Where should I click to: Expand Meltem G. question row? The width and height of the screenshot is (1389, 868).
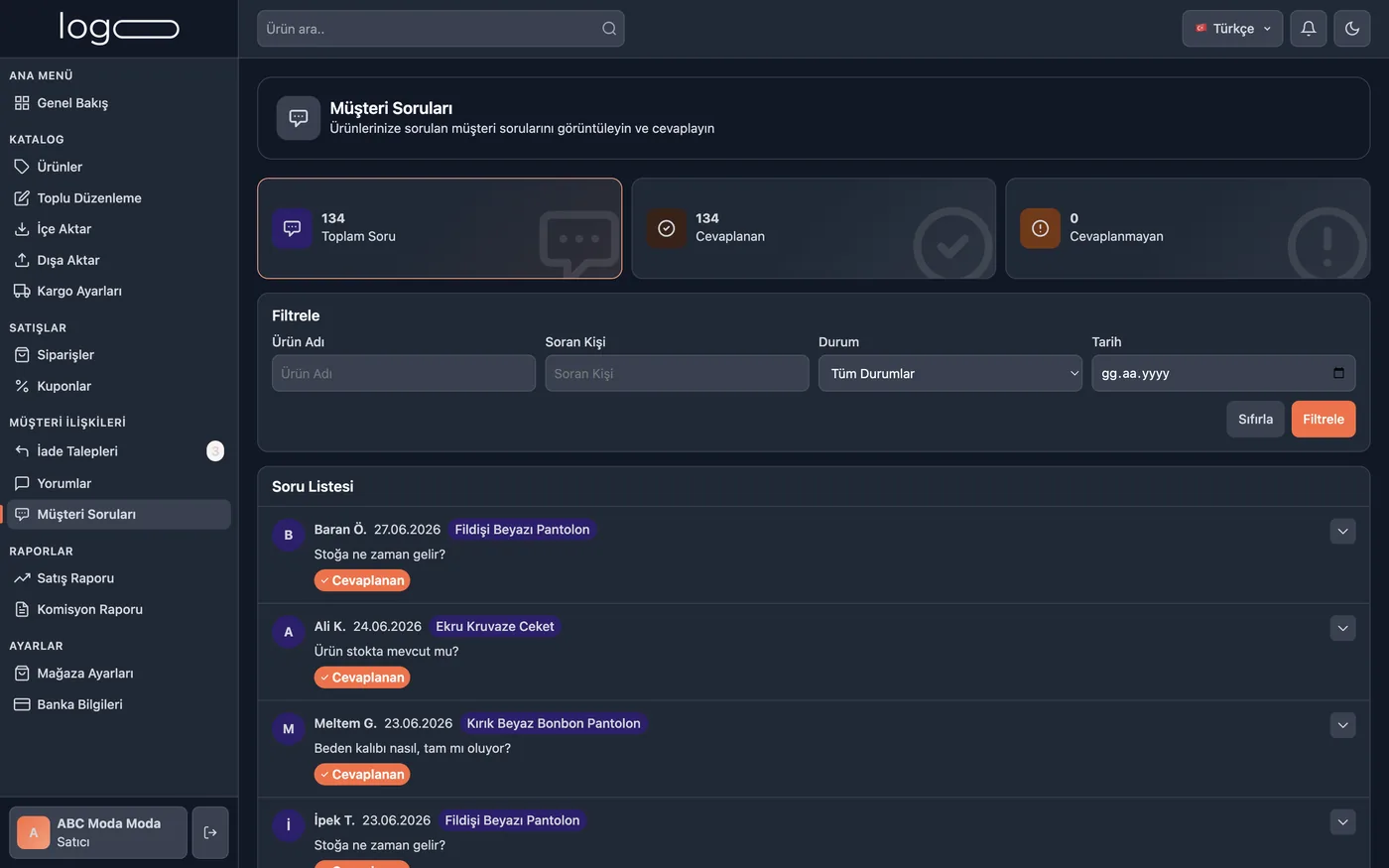[x=1342, y=725]
